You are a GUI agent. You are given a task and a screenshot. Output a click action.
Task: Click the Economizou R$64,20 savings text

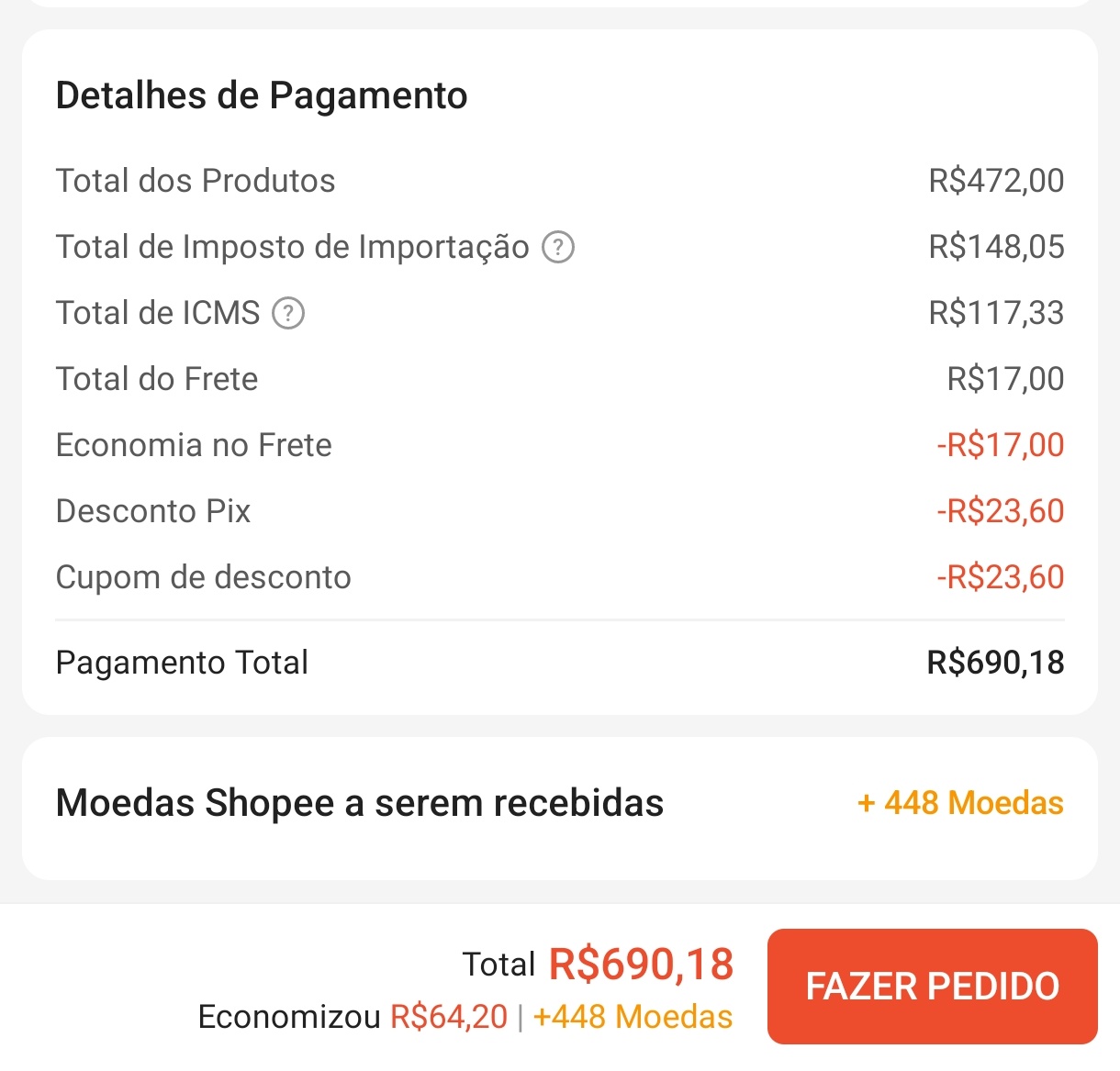(353, 1017)
